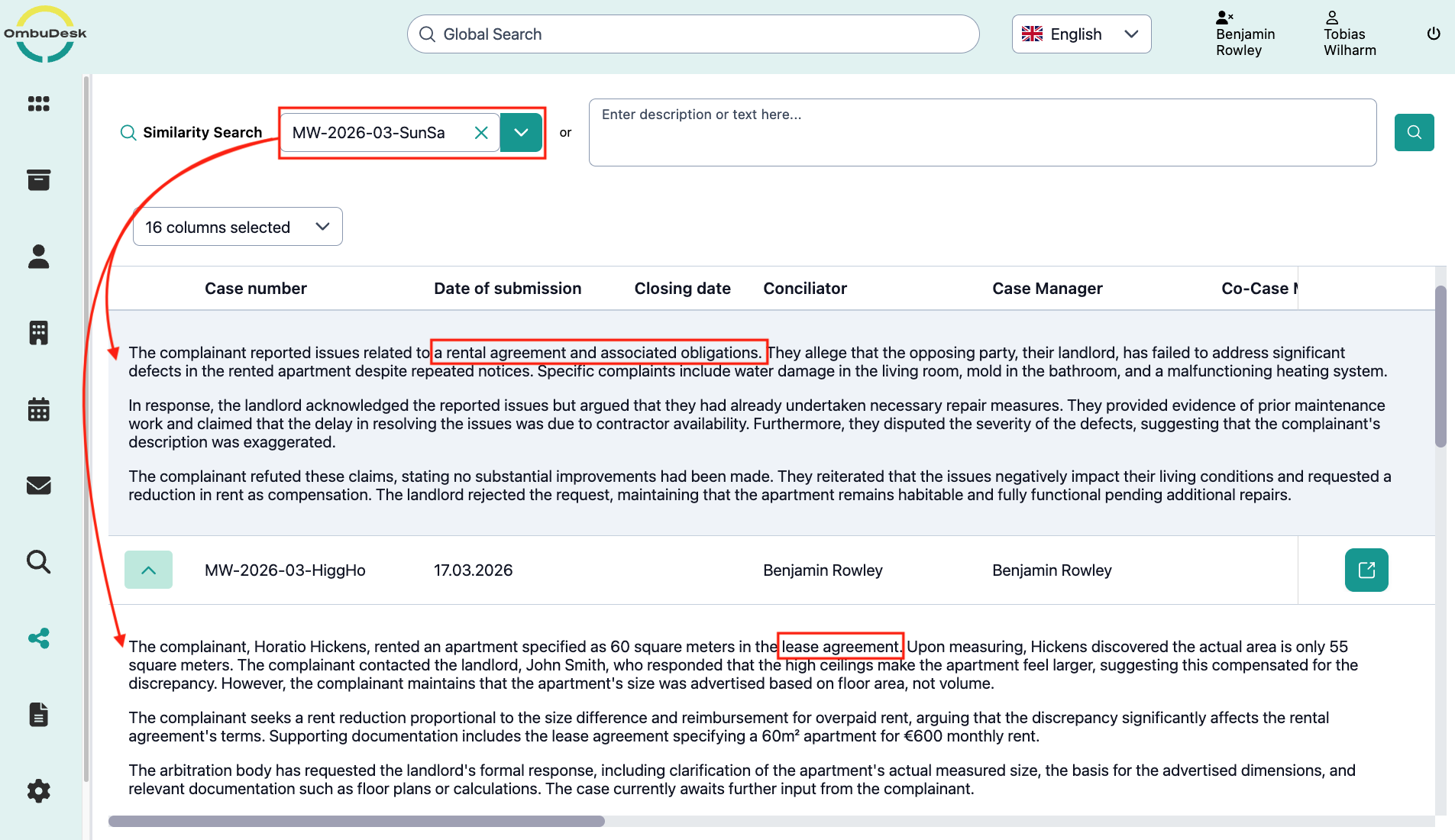Open the building organizations icon in sidebar
Viewport: 1455px width, 840px height.
coord(39,333)
